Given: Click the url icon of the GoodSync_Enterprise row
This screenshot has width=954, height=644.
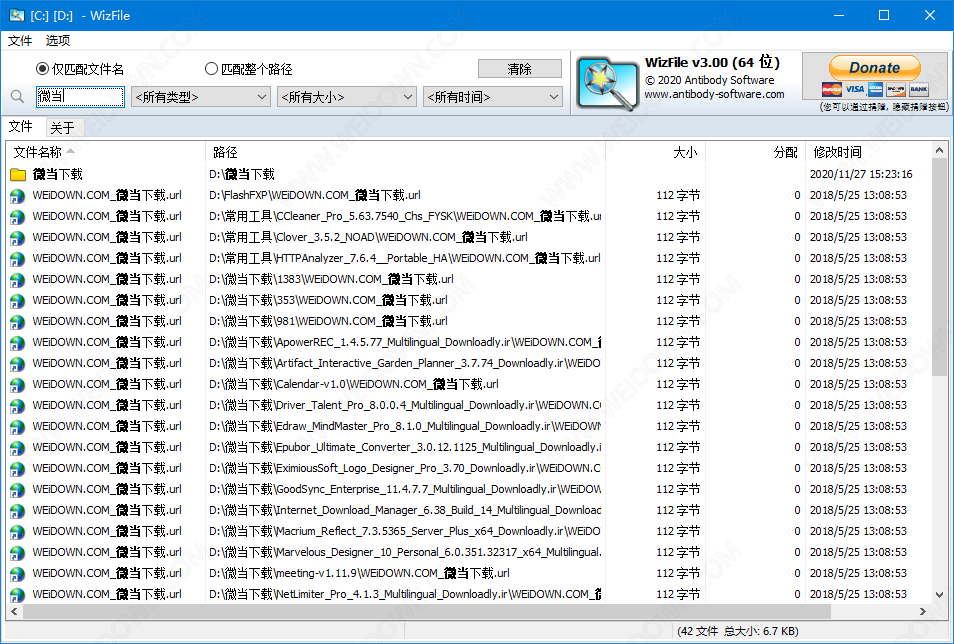Looking at the screenshot, I should coord(18,490).
